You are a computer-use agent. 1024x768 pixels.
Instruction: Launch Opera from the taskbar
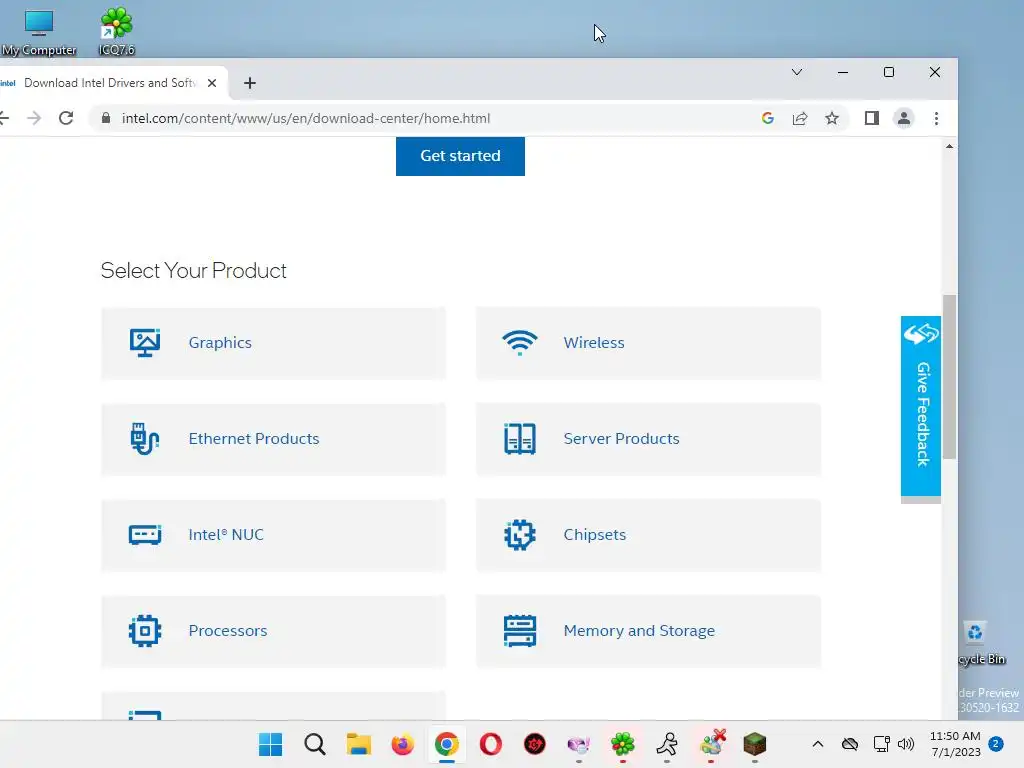coord(490,744)
